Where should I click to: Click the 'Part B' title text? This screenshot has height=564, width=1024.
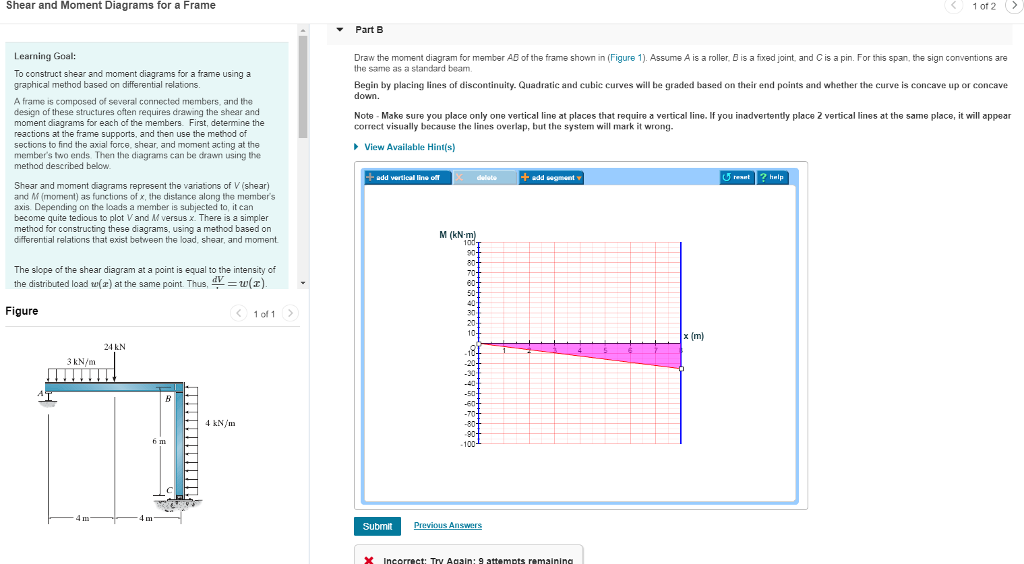coord(369,29)
